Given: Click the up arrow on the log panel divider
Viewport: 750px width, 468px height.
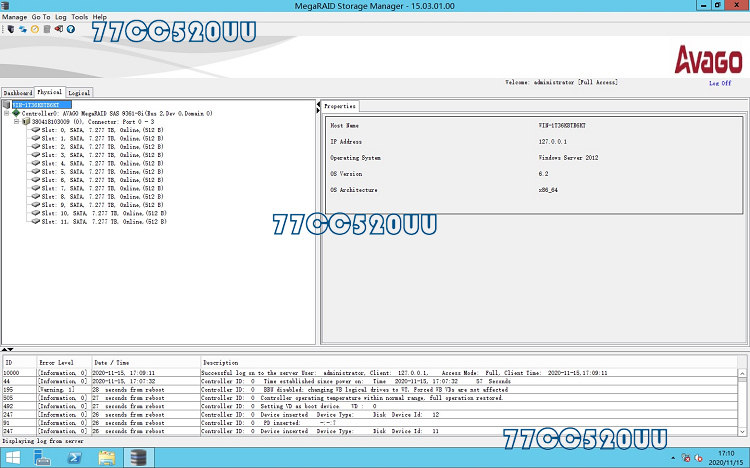Looking at the screenshot, I should 4,350.
